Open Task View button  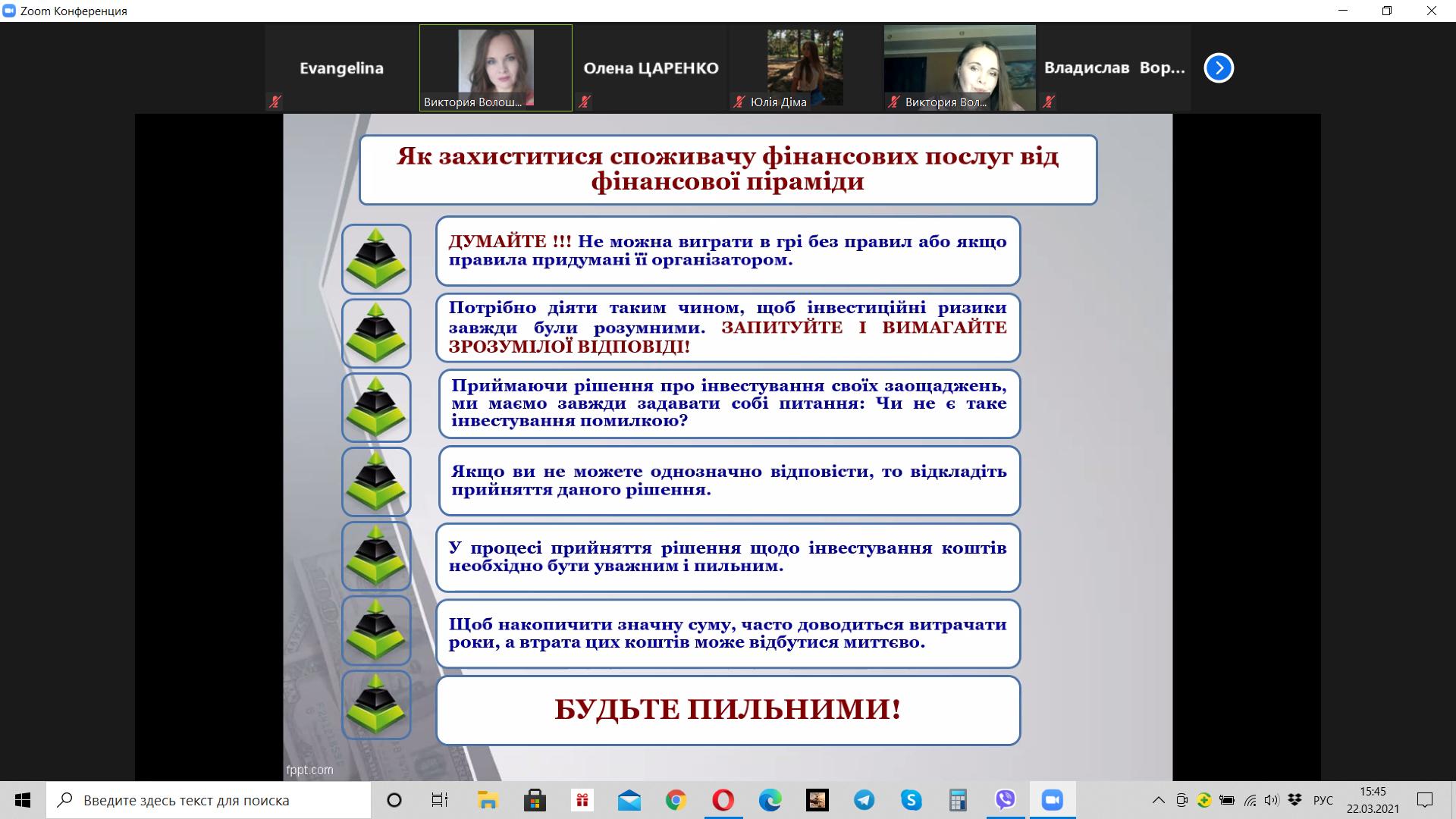pos(440,800)
